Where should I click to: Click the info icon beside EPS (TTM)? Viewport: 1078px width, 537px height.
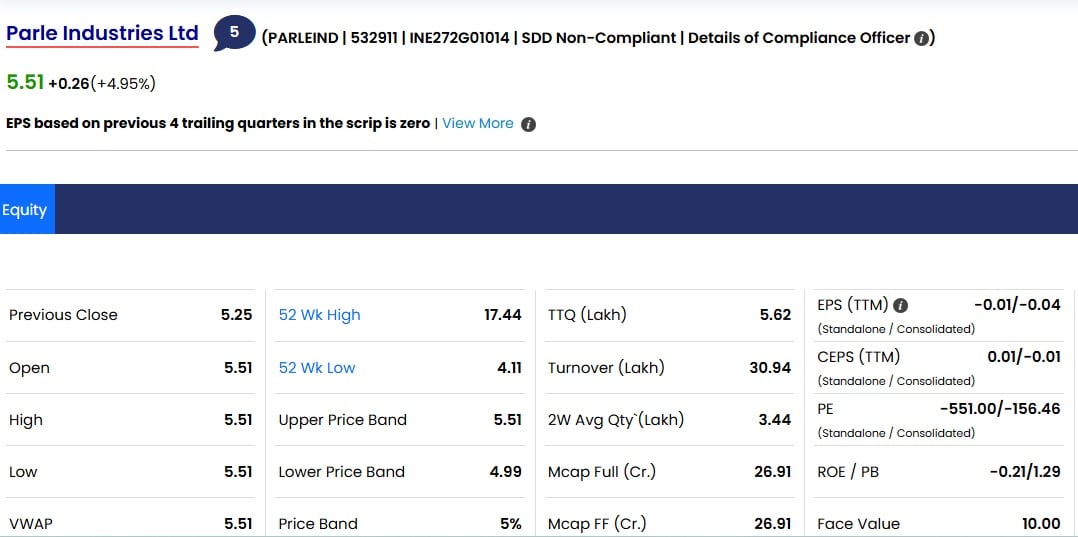coord(901,305)
